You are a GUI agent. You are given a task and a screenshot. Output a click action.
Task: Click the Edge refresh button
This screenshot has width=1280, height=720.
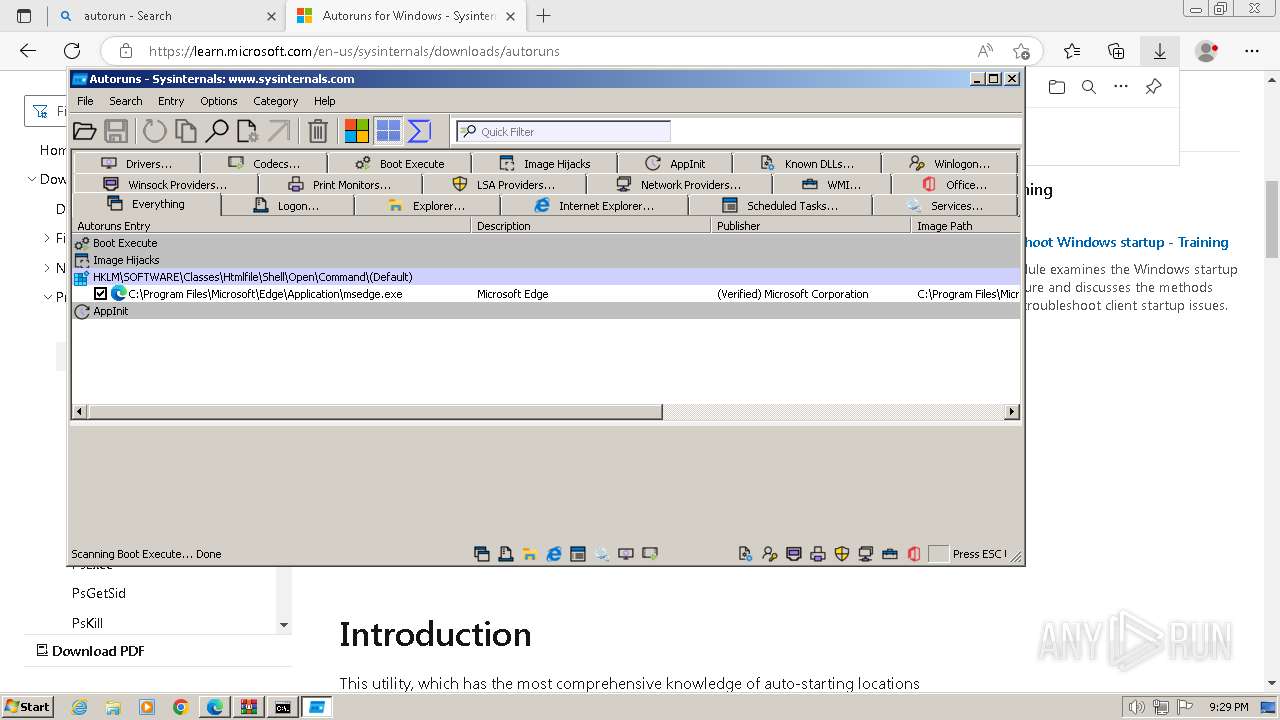[x=72, y=51]
